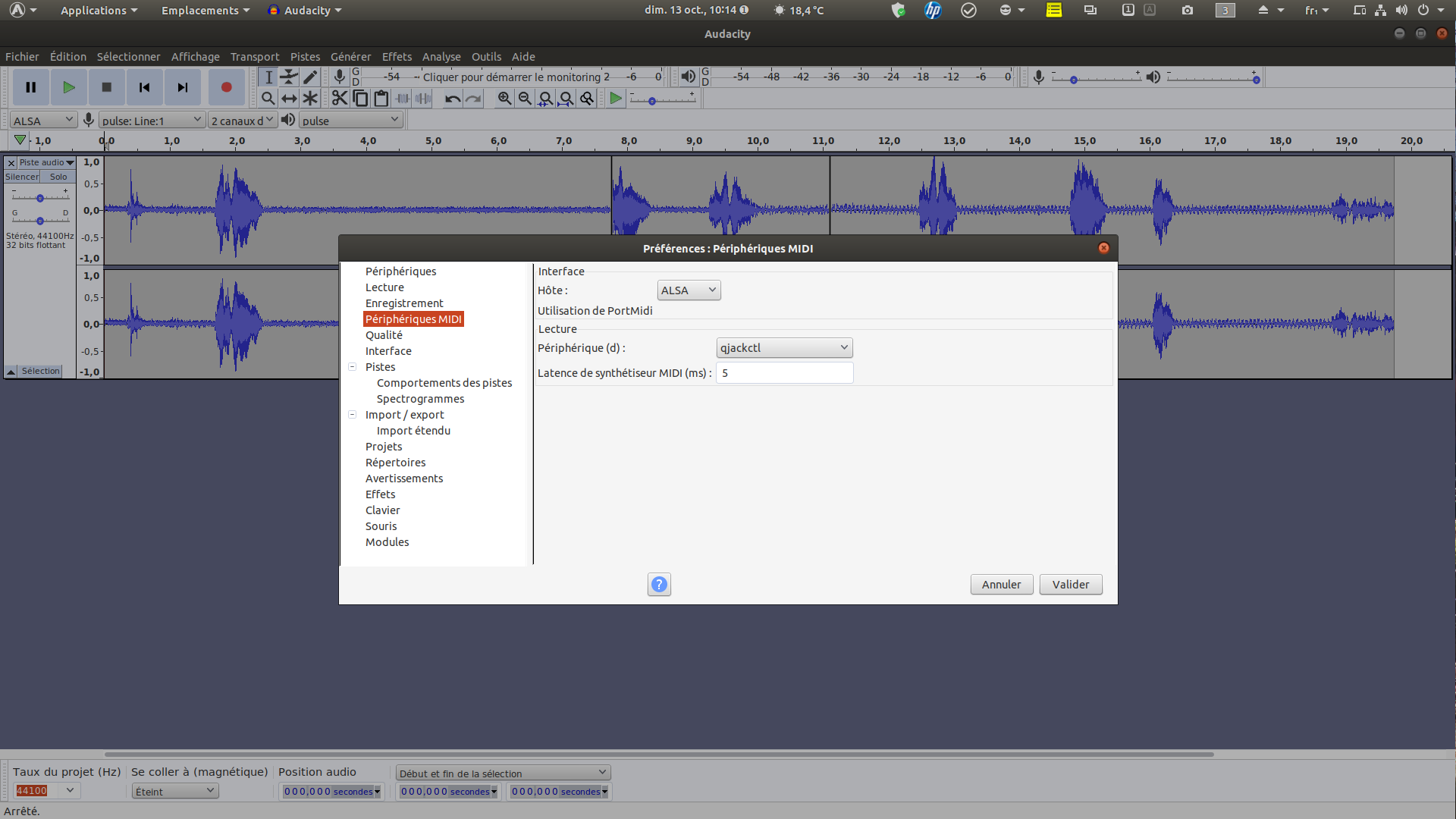Open the Piste audio track menu
The height and width of the screenshot is (819, 1456).
46,162
